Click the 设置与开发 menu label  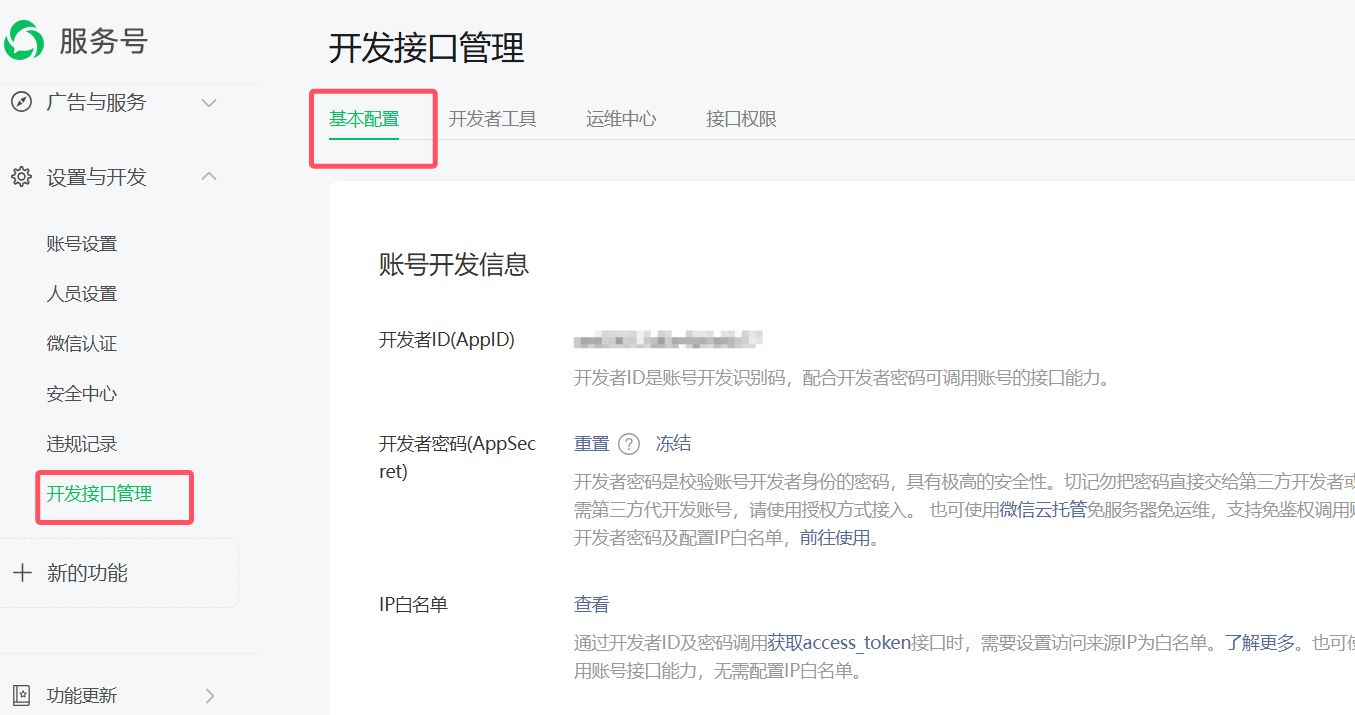[x=96, y=177]
